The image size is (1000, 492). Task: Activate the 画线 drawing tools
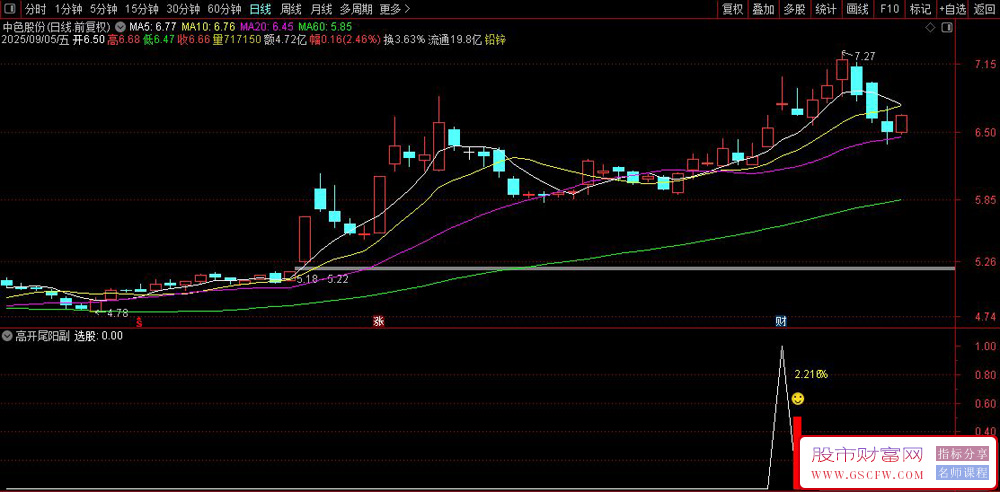point(857,9)
